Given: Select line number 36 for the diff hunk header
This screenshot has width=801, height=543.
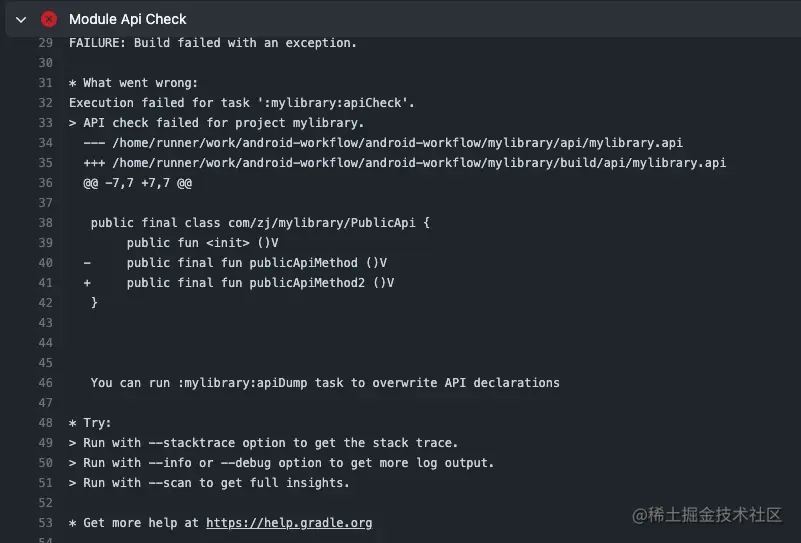Looking at the screenshot, I should [45, 183].
